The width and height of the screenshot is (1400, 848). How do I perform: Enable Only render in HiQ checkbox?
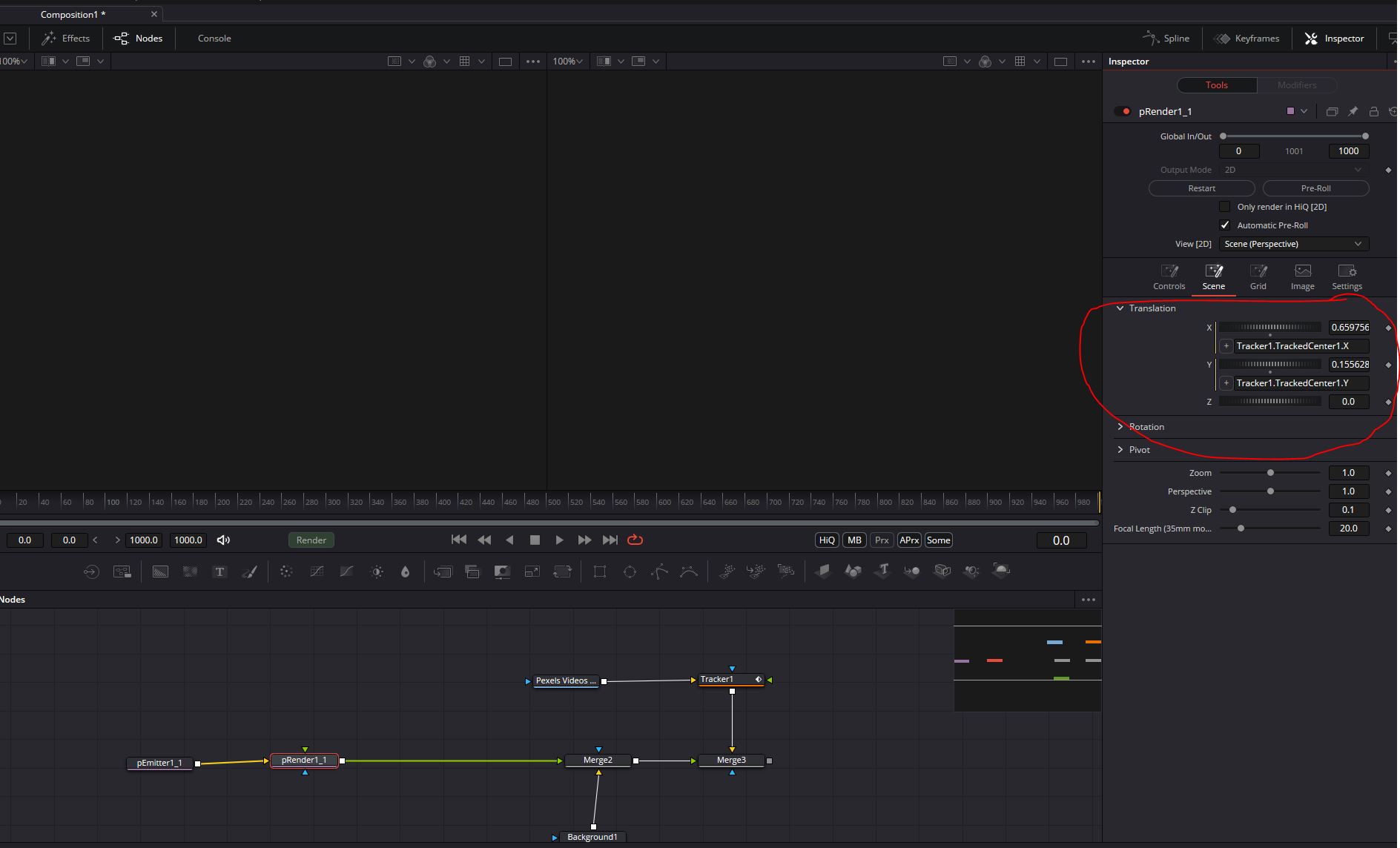pos(1225,207)
